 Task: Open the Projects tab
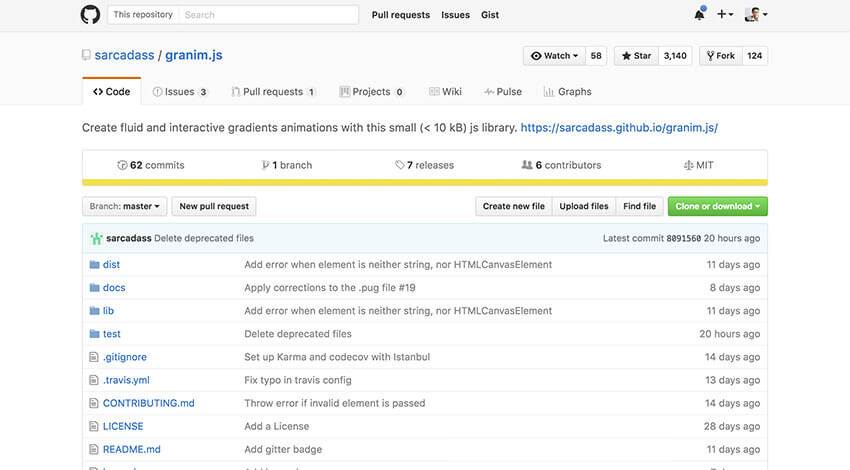371,92
